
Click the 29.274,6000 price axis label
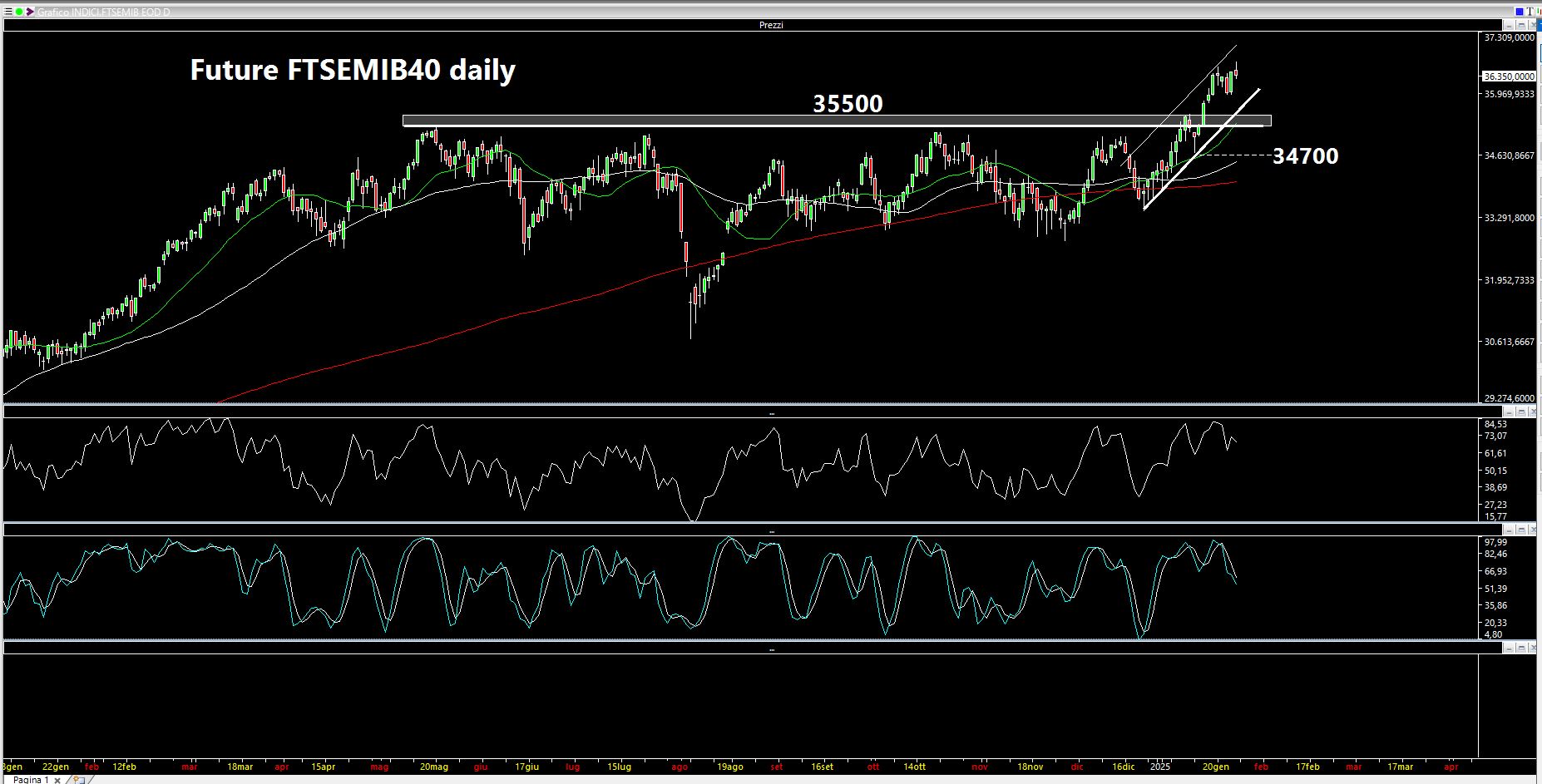pyautogui.click(x=1510, y=398)
